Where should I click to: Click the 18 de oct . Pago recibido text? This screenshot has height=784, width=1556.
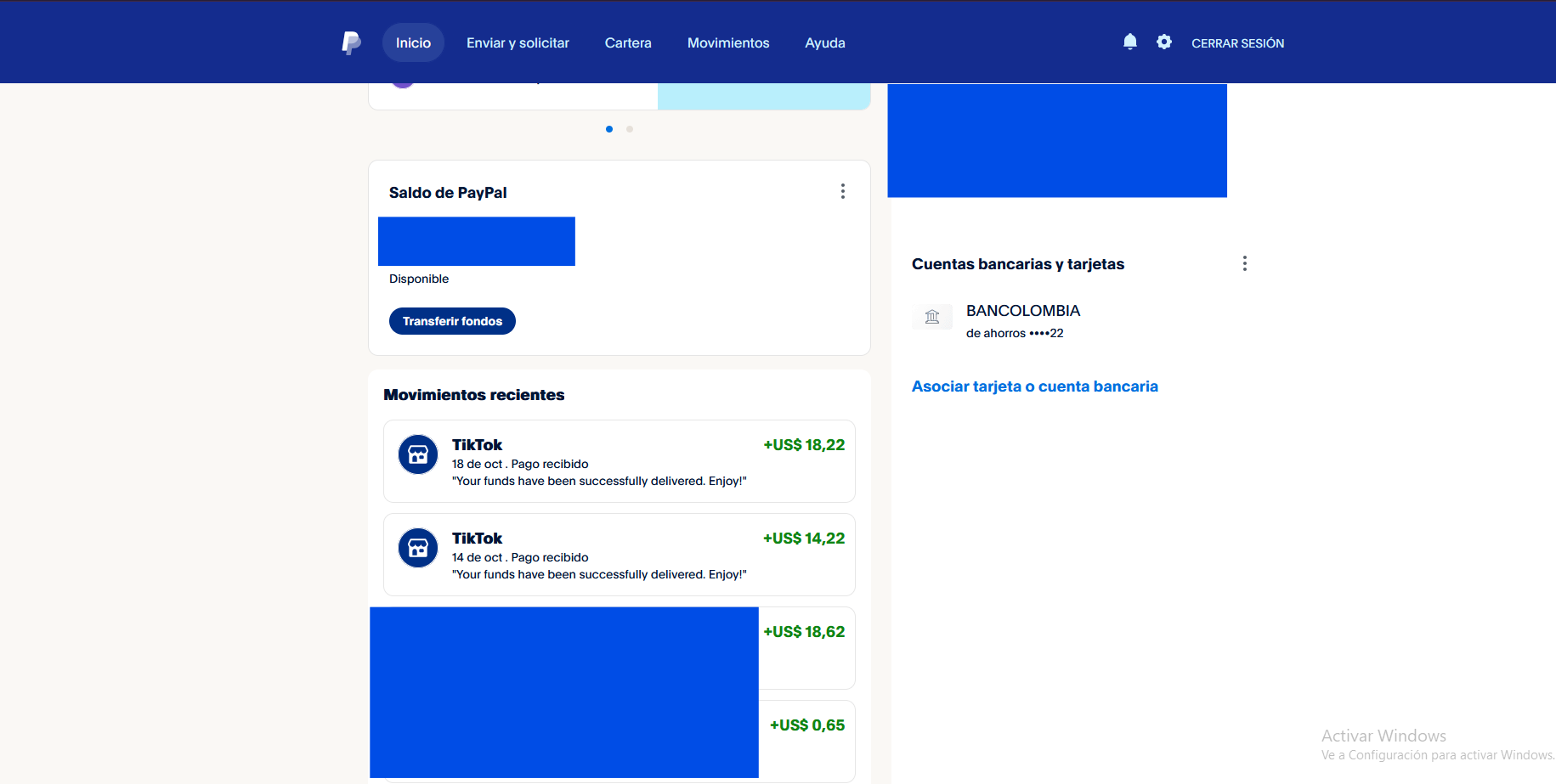pos(520,464)
